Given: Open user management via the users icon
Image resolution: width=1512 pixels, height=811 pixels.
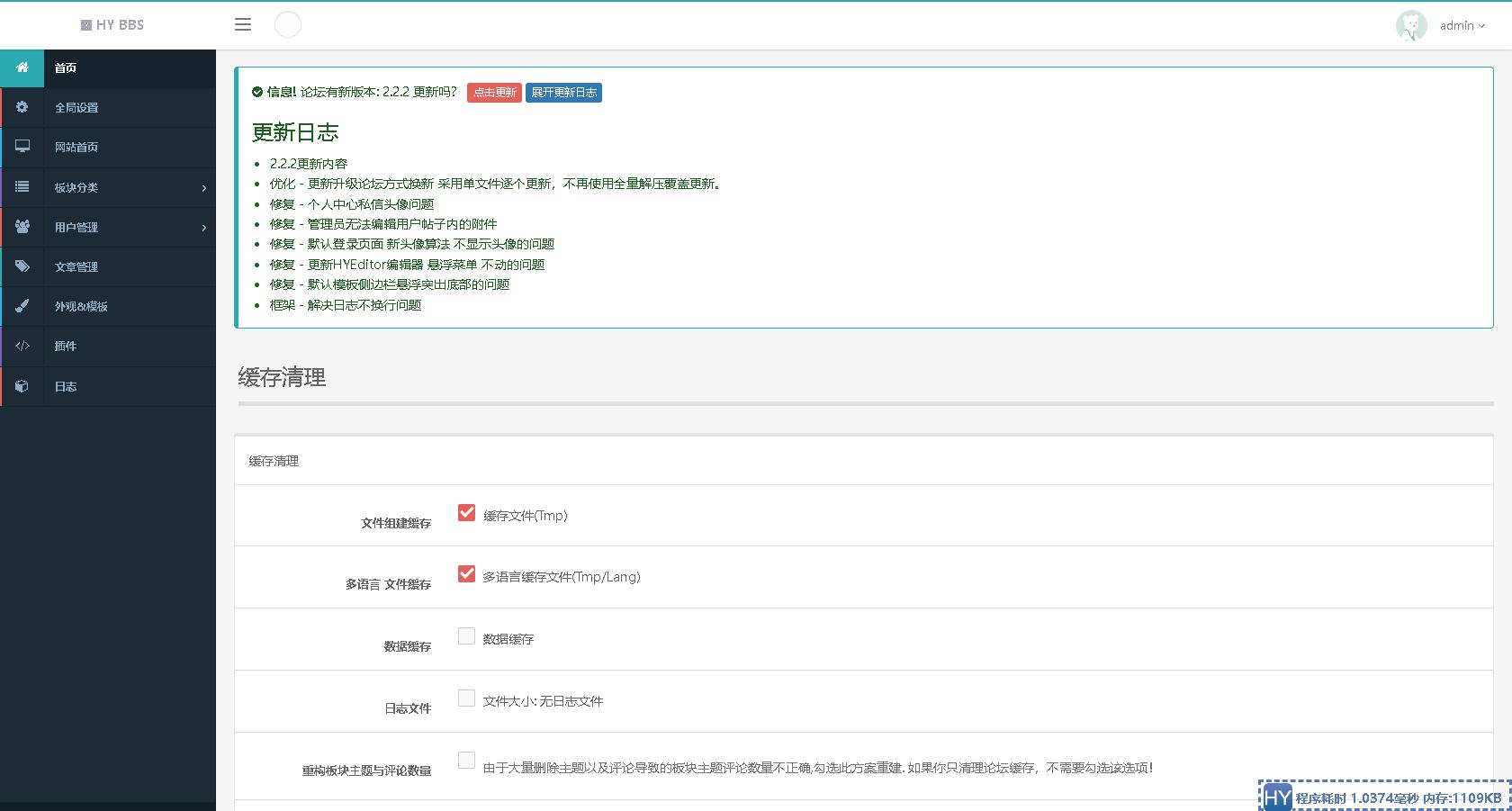Looking at the screenshot, I should 22,227.
